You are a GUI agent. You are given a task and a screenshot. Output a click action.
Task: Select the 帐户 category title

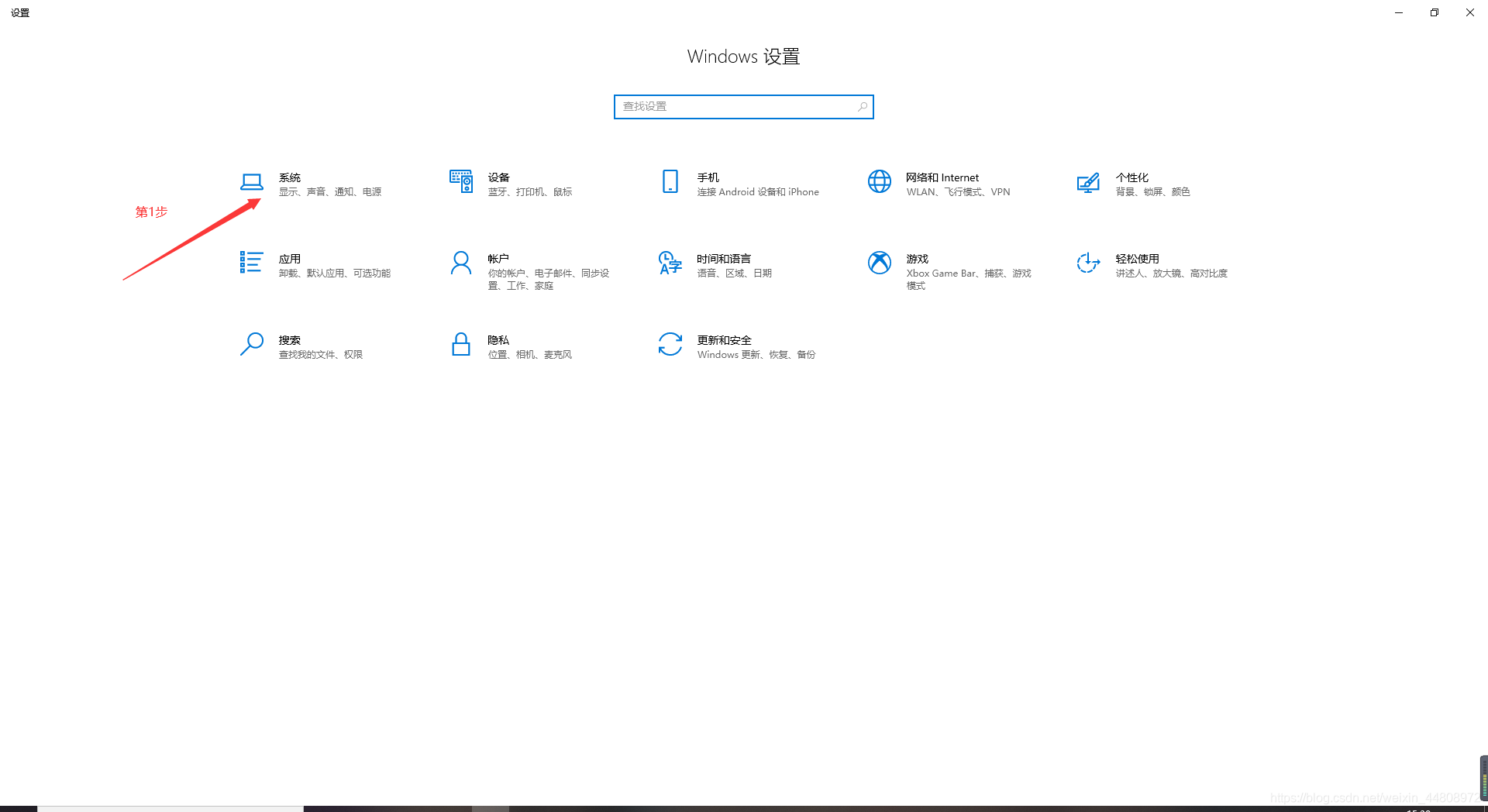click(499, 259)
